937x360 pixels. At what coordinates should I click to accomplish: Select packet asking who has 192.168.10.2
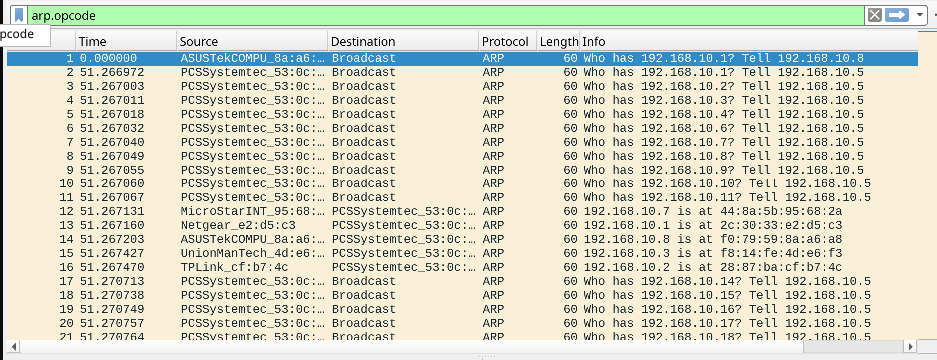[x=462, y=86]
